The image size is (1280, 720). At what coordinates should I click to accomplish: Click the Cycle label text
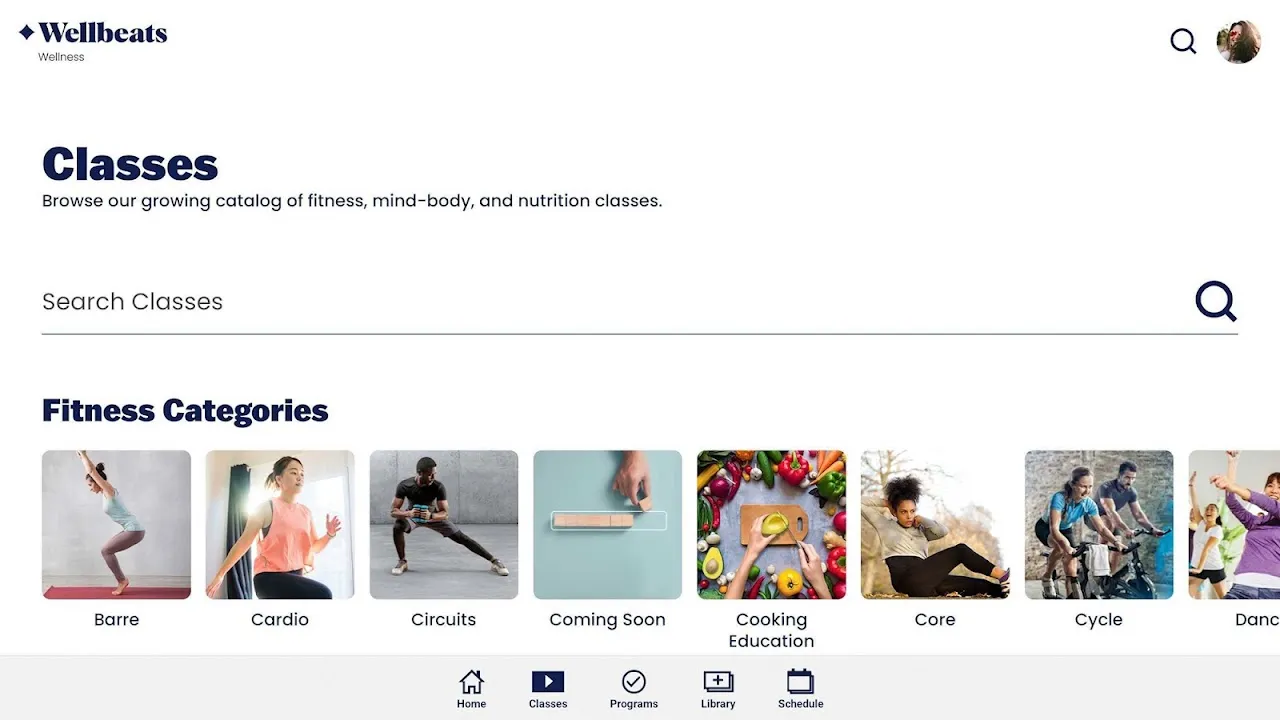[x=1099, y=620]
